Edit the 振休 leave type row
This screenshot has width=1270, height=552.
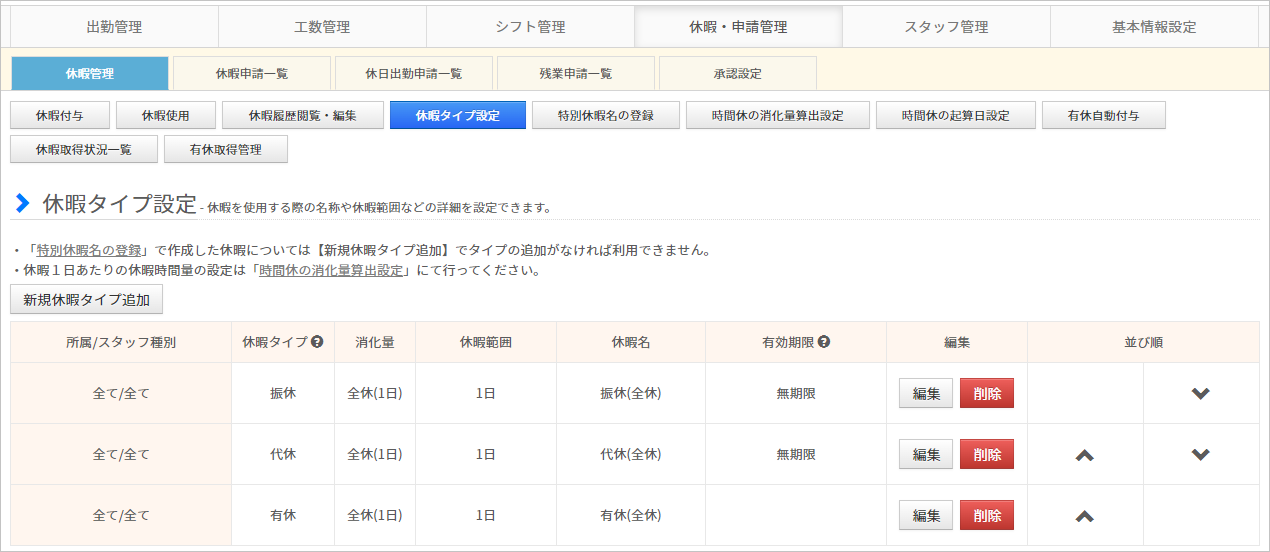[x=926, y=394]
